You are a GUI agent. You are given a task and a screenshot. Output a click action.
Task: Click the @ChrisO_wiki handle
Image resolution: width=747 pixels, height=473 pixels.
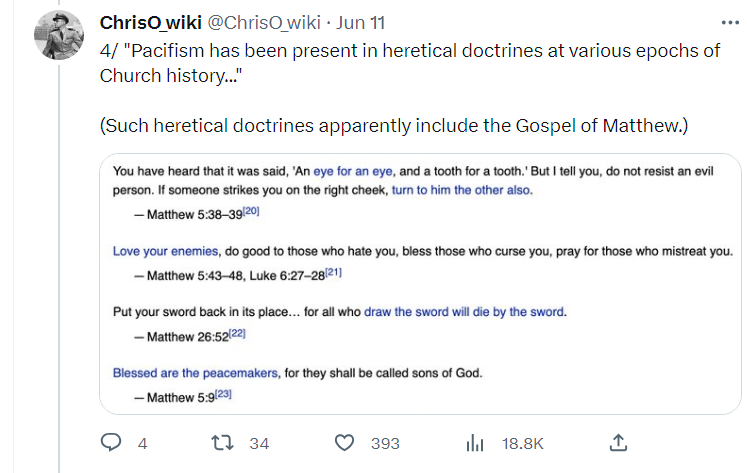264,22
